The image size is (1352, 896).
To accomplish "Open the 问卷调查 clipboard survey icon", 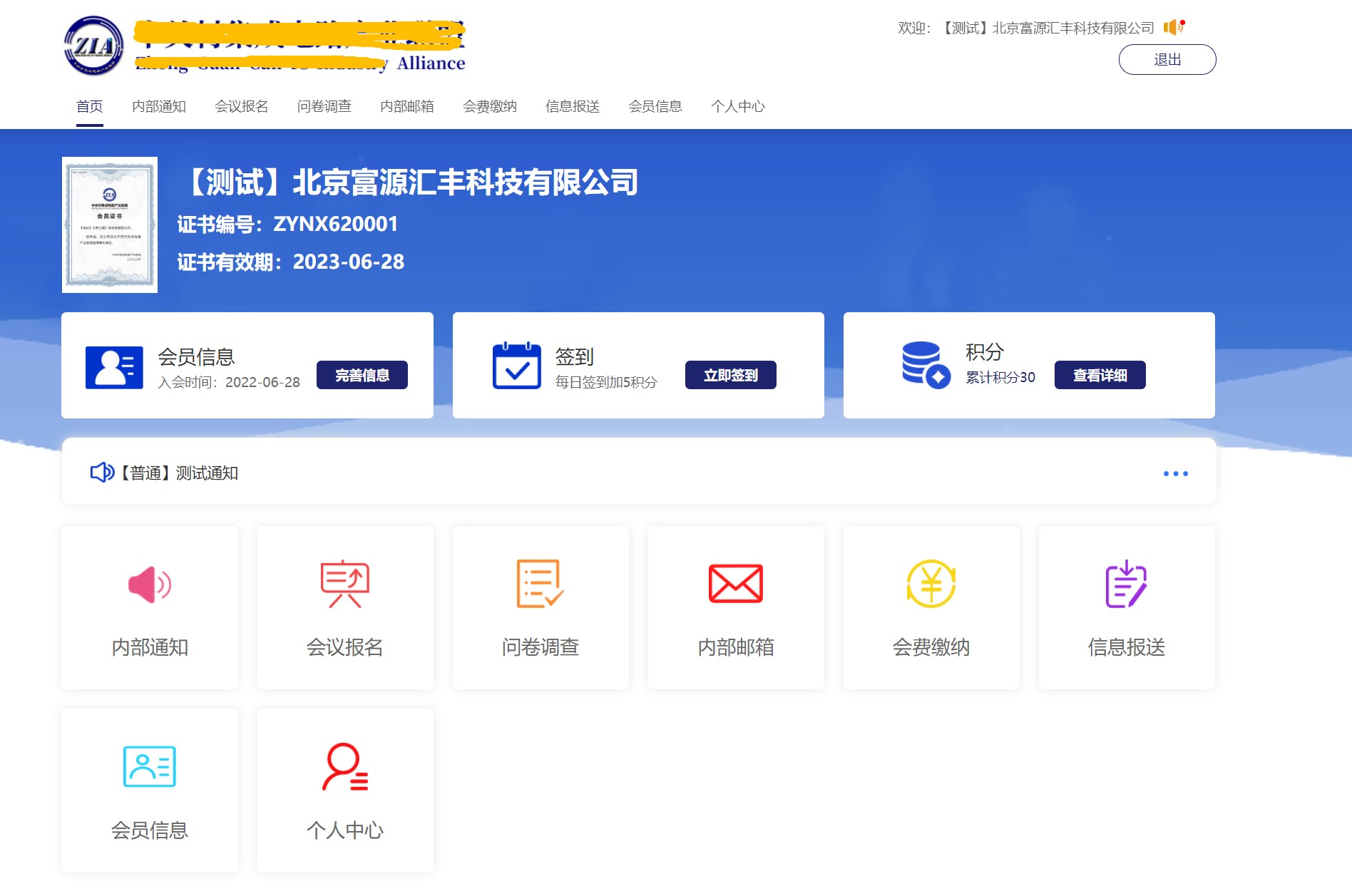I will click(x=540, y=584).
